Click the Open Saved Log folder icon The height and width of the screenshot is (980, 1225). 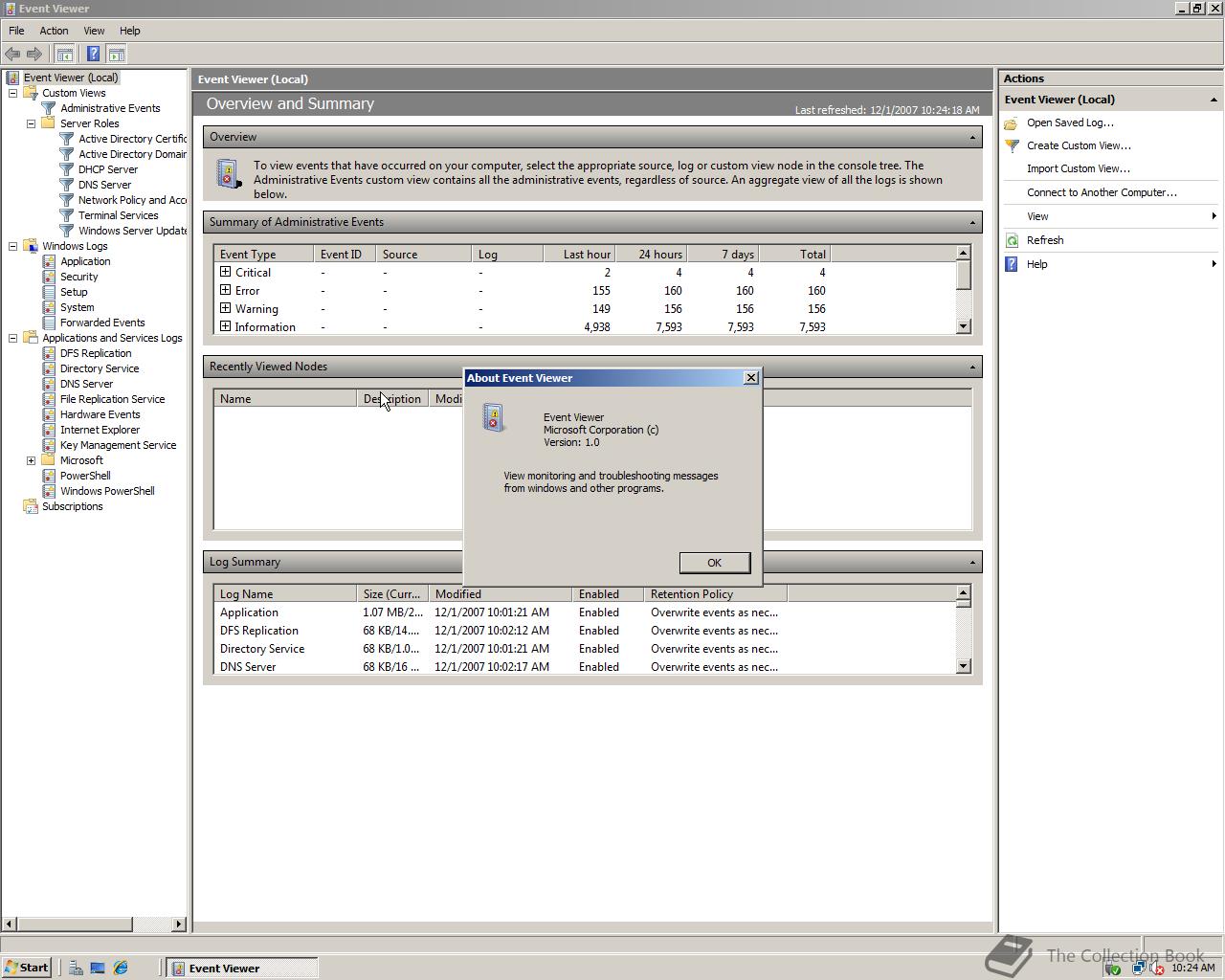click(1012, 122)
